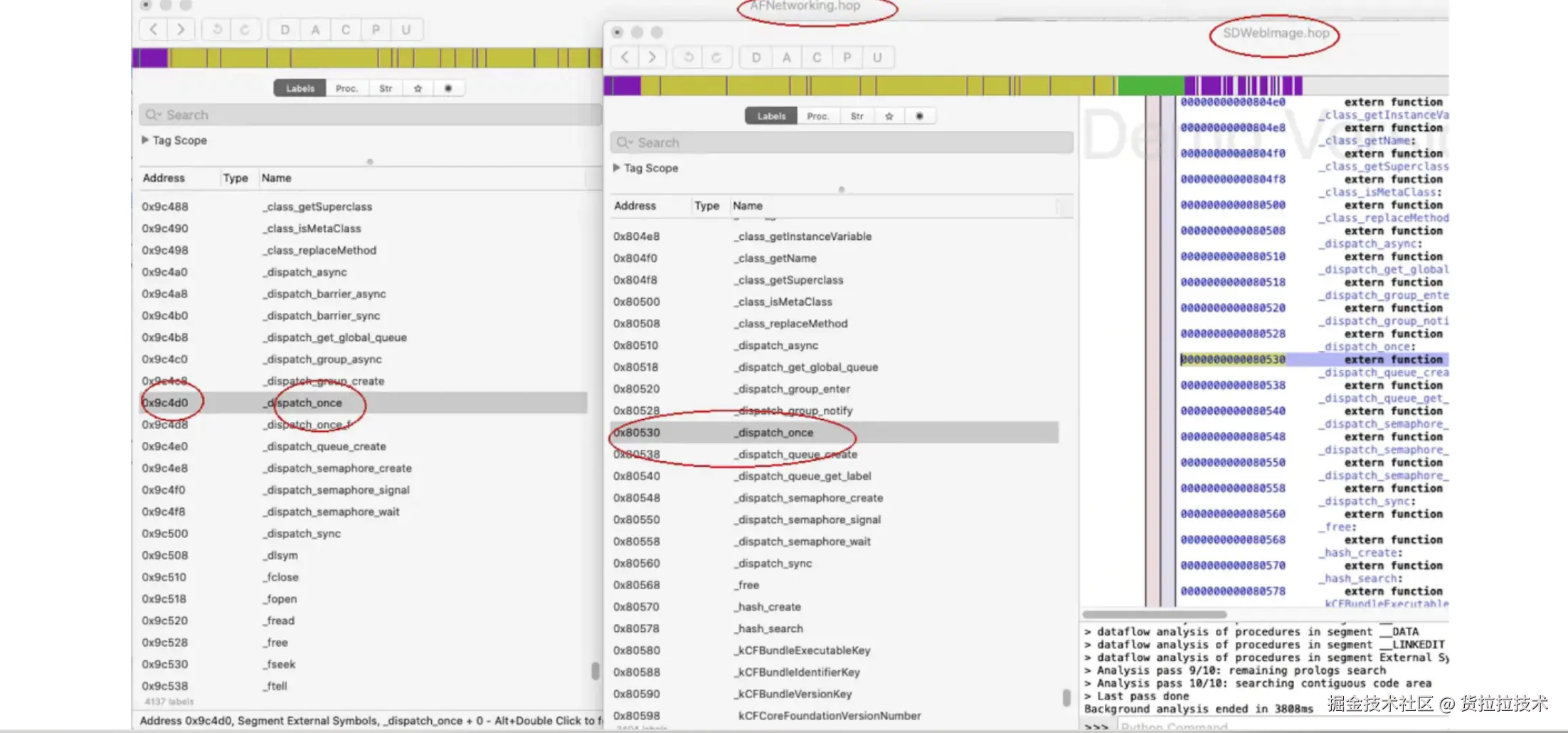Image resolution: width=1568 pixels, height=733 pixels.
Task: Mark as Procedure with P in SDWebImage toolbar
Action: click(x=847, y=57)
